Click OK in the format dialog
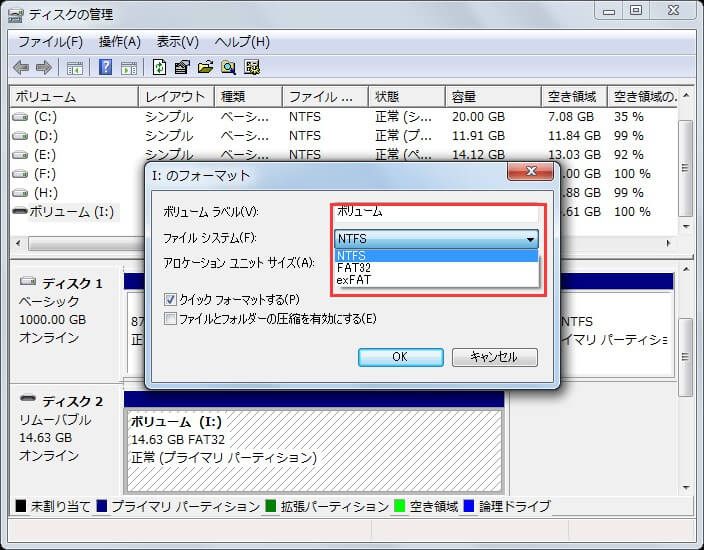Viewport: 704px width, 550px height. click(400, 357)
